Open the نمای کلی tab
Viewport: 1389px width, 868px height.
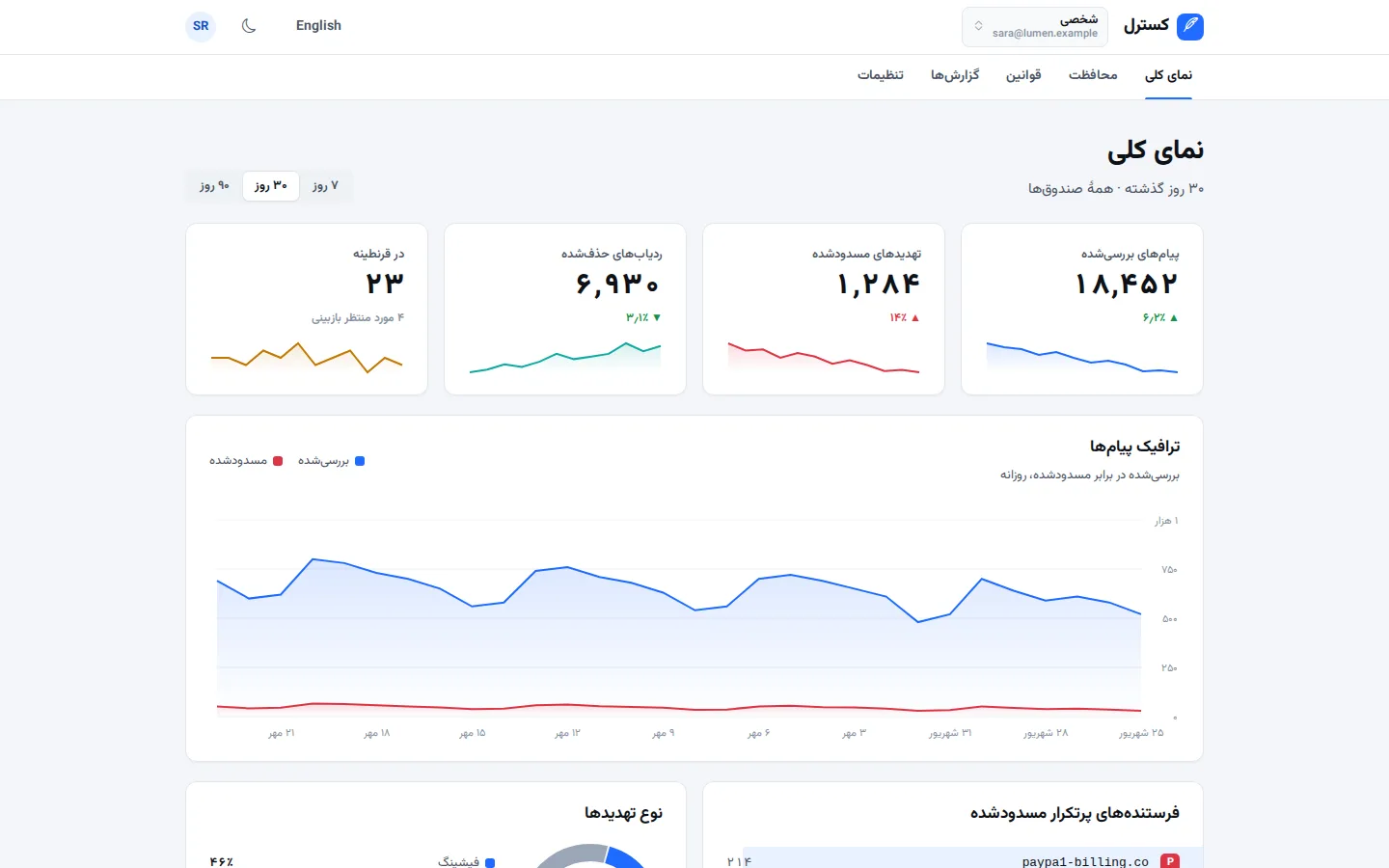[1168, 75]
